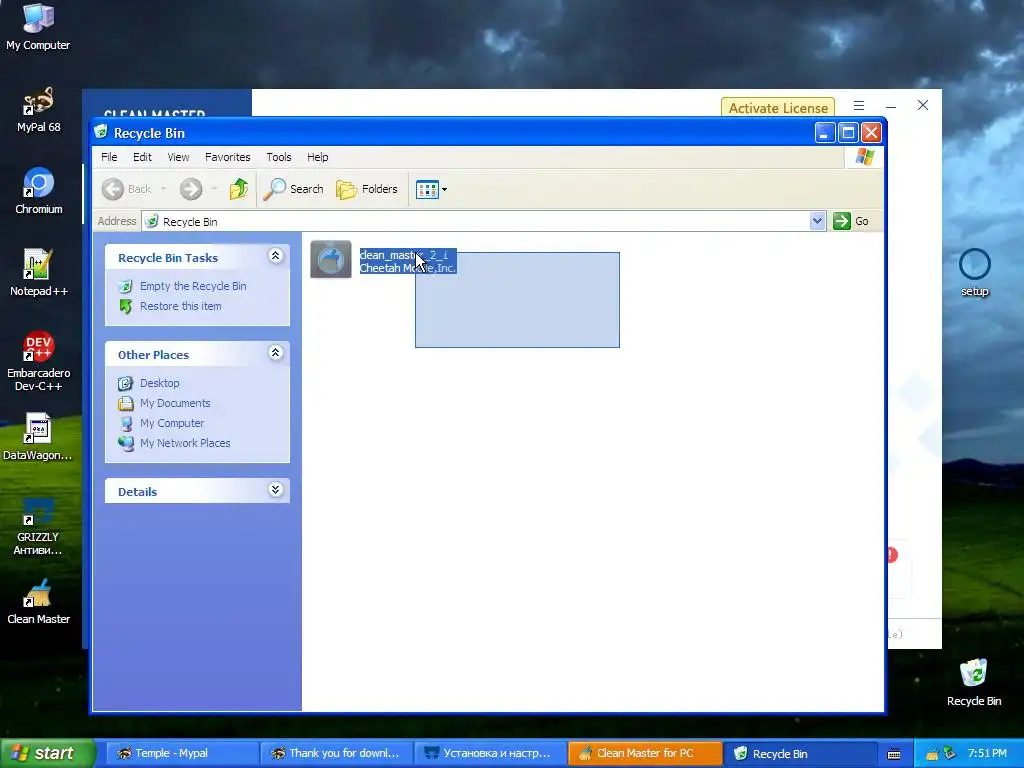Image resolution: width=1024 pixels, height=768 pixels.
Task: Click the Recycle Bin title bar icon
Action: 101,132
